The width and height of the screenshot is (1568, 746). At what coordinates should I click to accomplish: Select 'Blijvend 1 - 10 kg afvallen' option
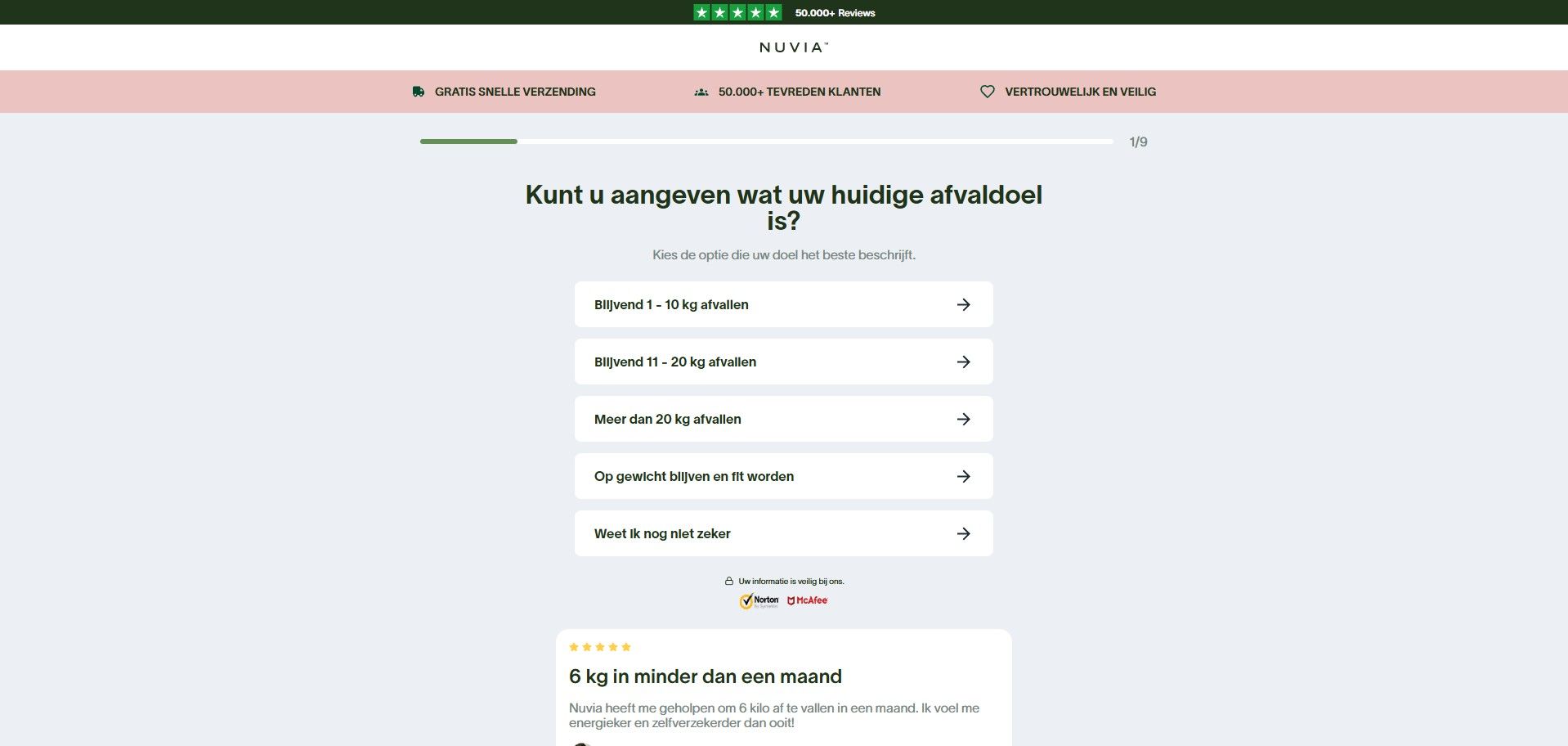[671, 304]
